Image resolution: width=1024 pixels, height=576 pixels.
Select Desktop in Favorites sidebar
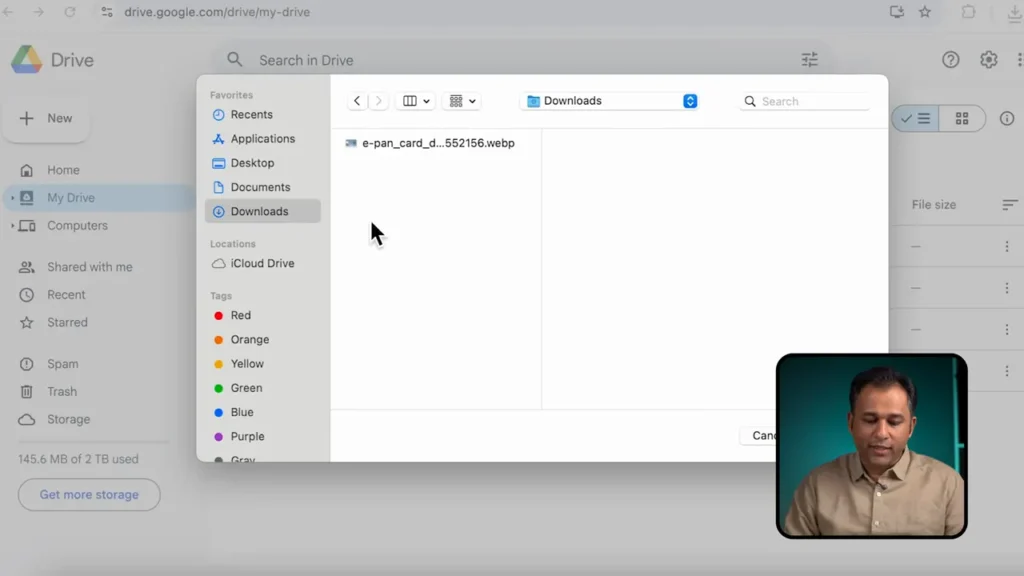(x=252, y=163)
